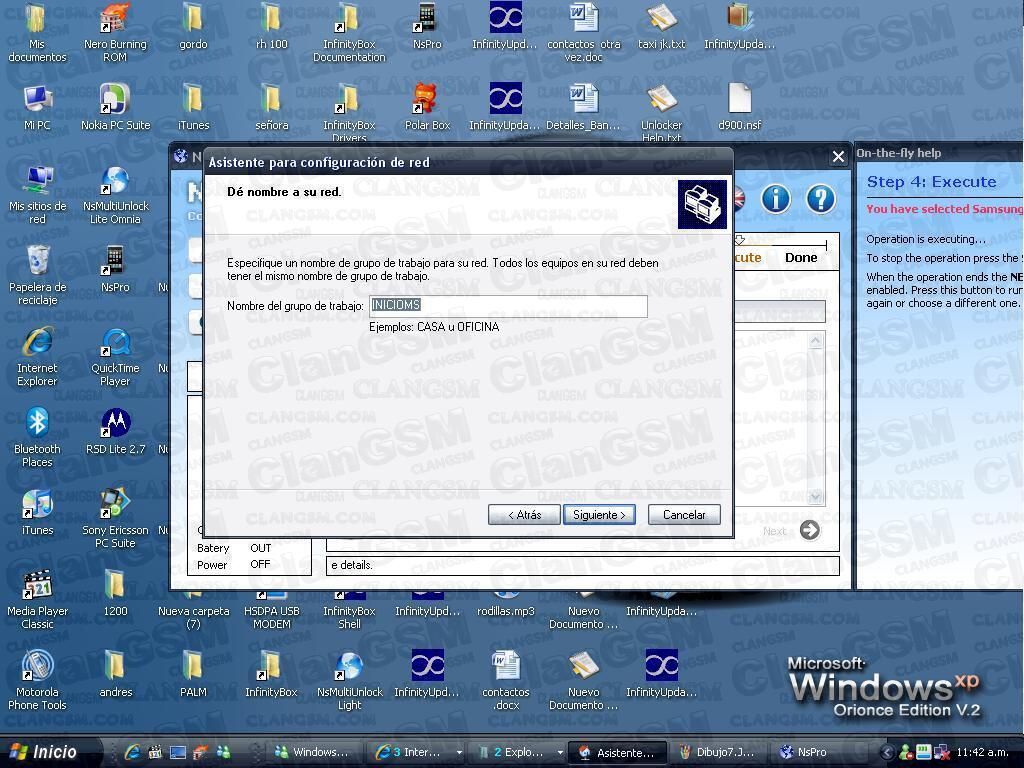1024x768 pixels.
Task: Open the grouped Internet windows taskbar dropdown
Action: [460, 752]
